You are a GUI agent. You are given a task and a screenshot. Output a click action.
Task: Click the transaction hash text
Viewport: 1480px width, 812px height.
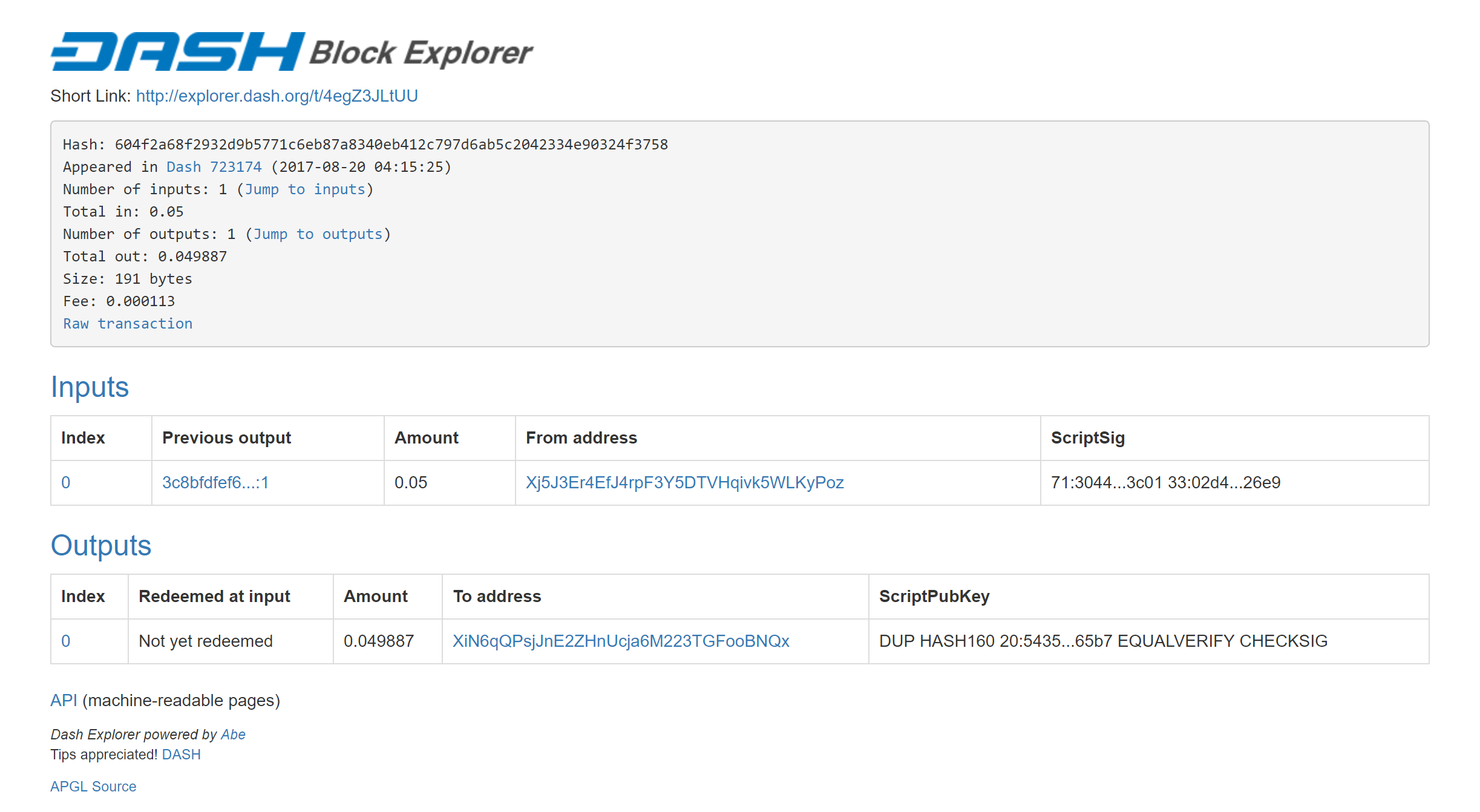coord(391,145)
